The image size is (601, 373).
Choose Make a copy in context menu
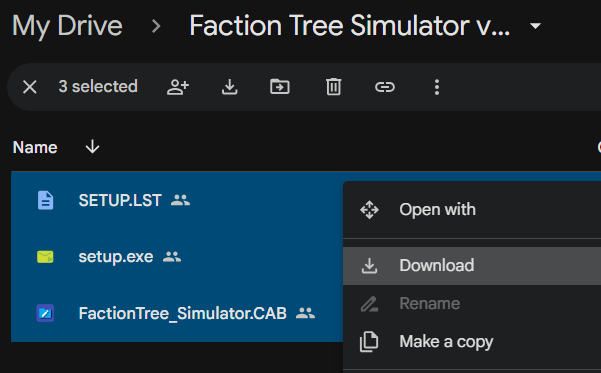point(472,342)
